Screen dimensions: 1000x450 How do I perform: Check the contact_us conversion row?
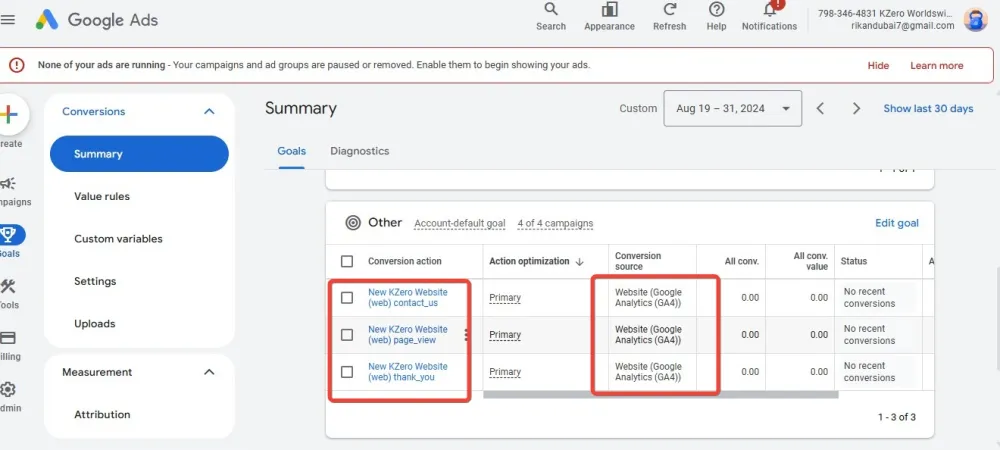(347, 298)
